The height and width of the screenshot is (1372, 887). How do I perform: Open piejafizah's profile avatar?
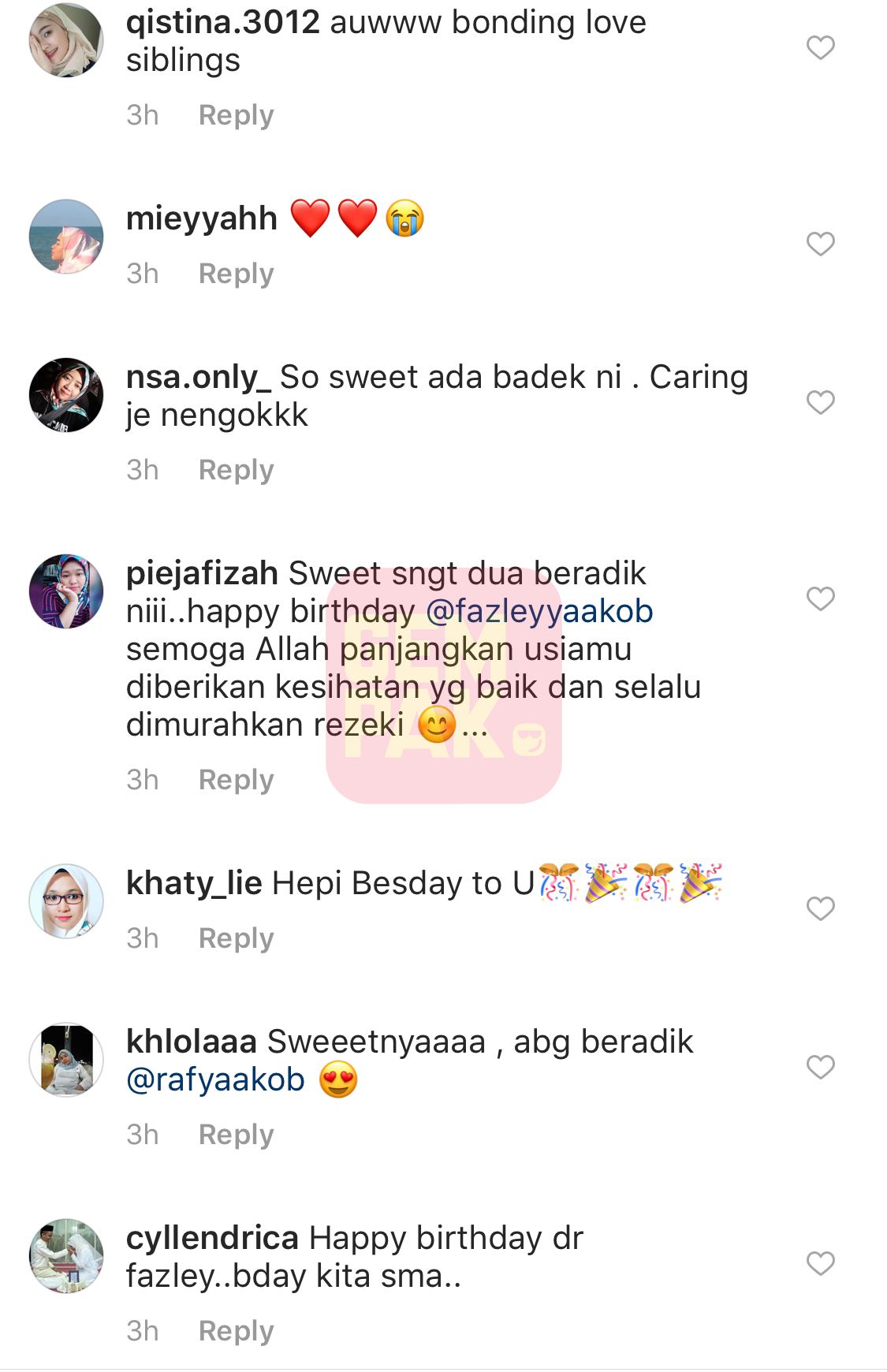[x=66, y=591]
